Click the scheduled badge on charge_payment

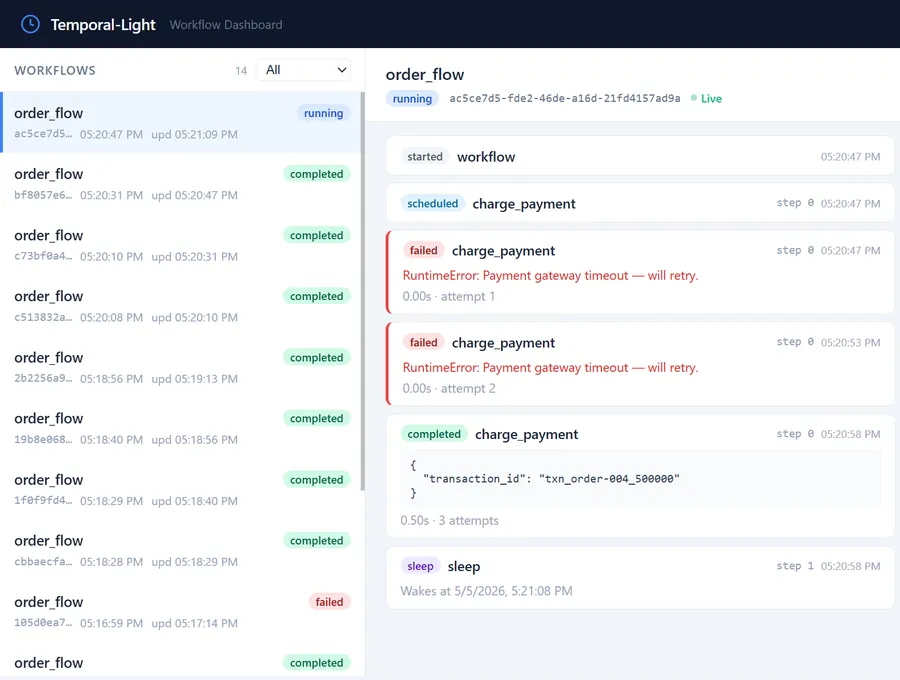pos(433,204)
